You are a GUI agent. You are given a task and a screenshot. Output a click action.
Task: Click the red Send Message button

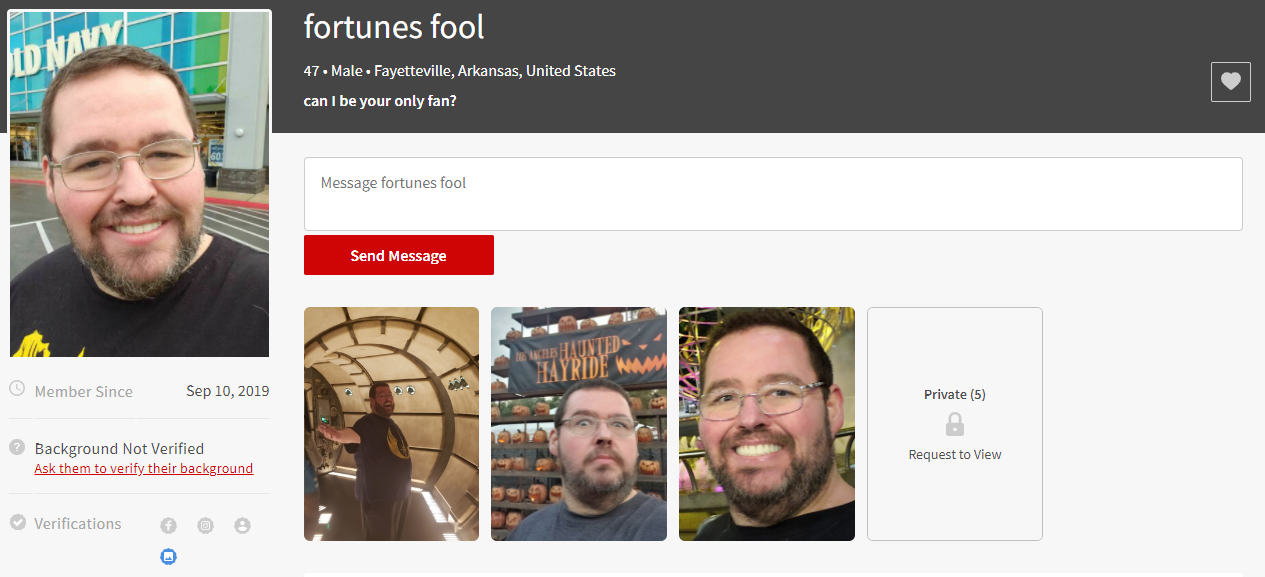pyautogui.click(x=399, y=255)
